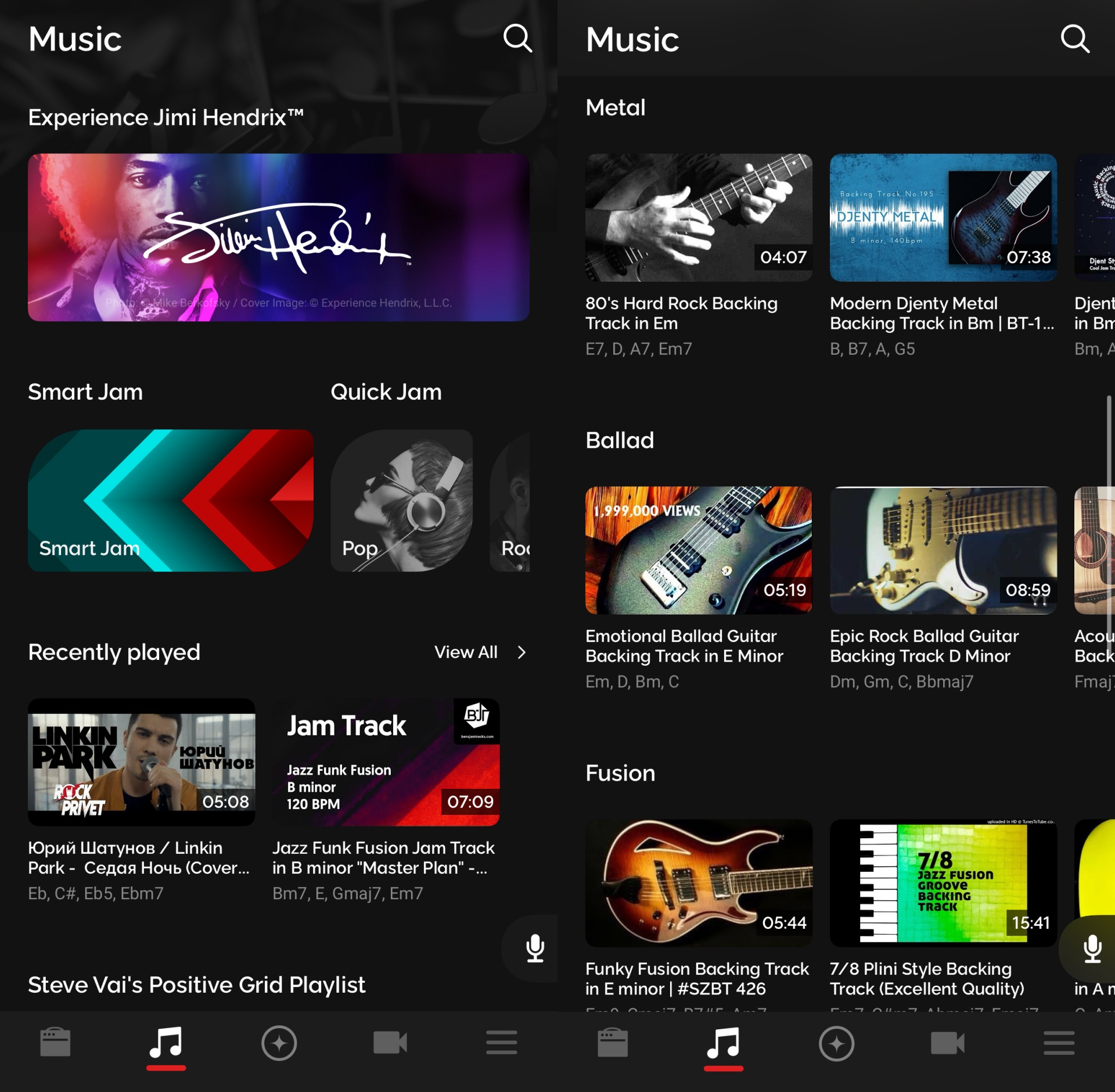The image size is (1115, 1092).
Task: Open 'Jazz Funk Fusion Jam Track in B minor' title
Action: 383,858
